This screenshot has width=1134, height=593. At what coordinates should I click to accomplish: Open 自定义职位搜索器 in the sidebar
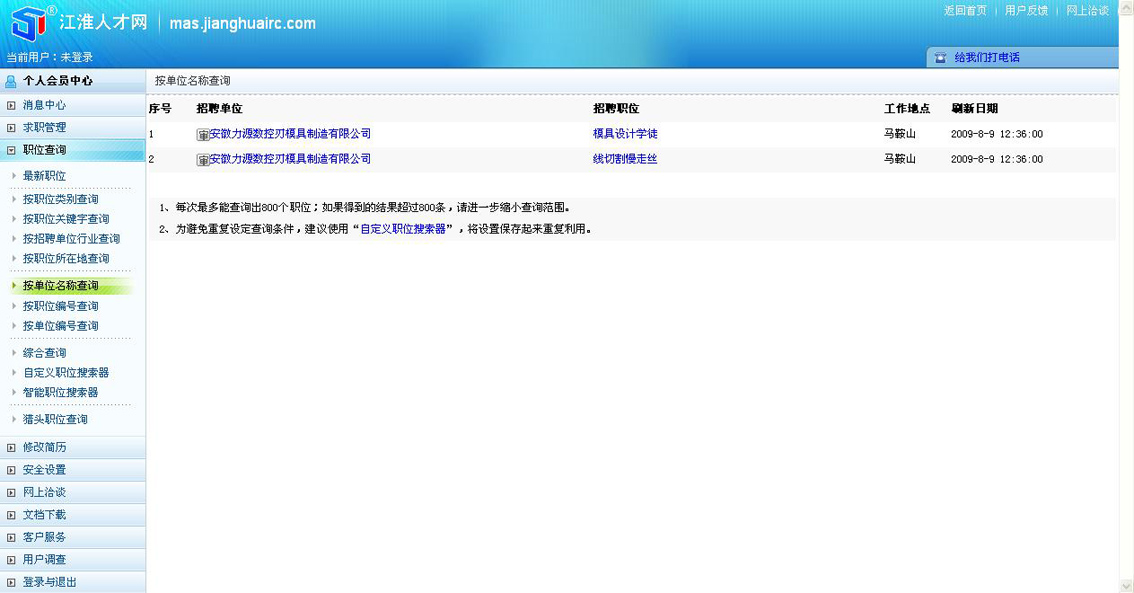[66, 372]
